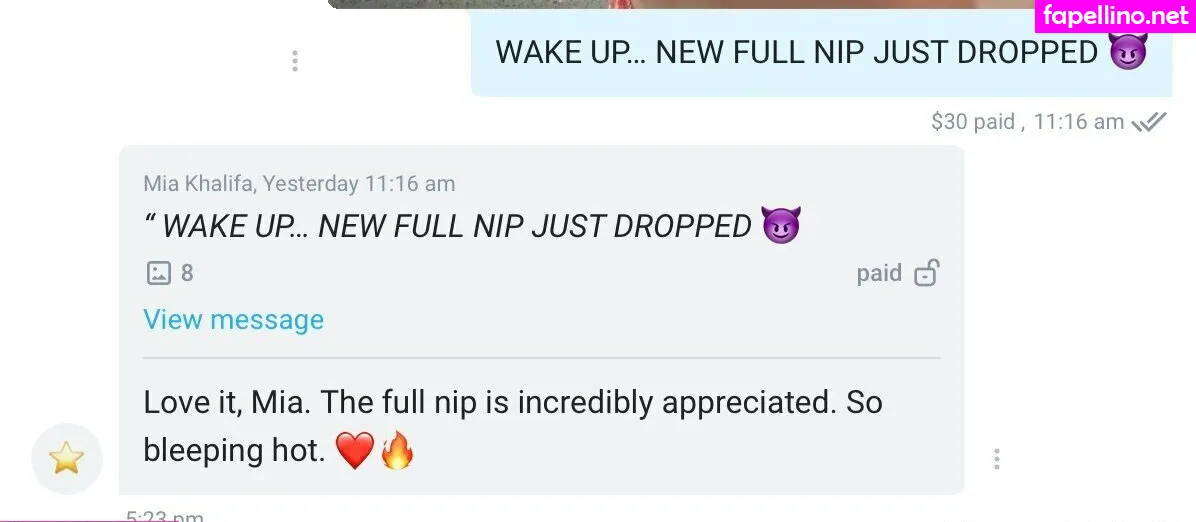
Task: Click the unlocked padlock icon
Action: point(927,272)
